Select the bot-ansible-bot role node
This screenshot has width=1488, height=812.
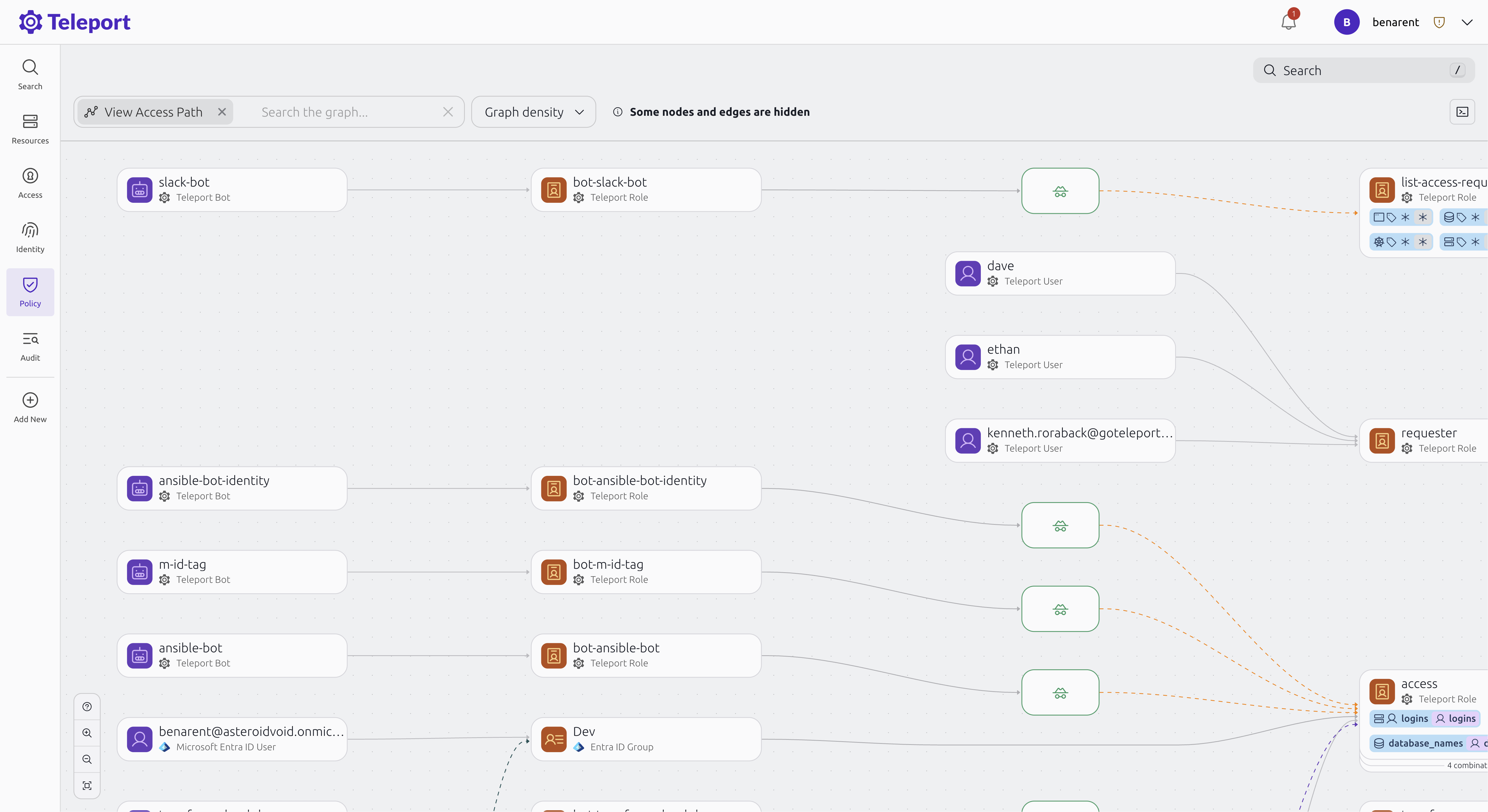(x=646, y=656)
